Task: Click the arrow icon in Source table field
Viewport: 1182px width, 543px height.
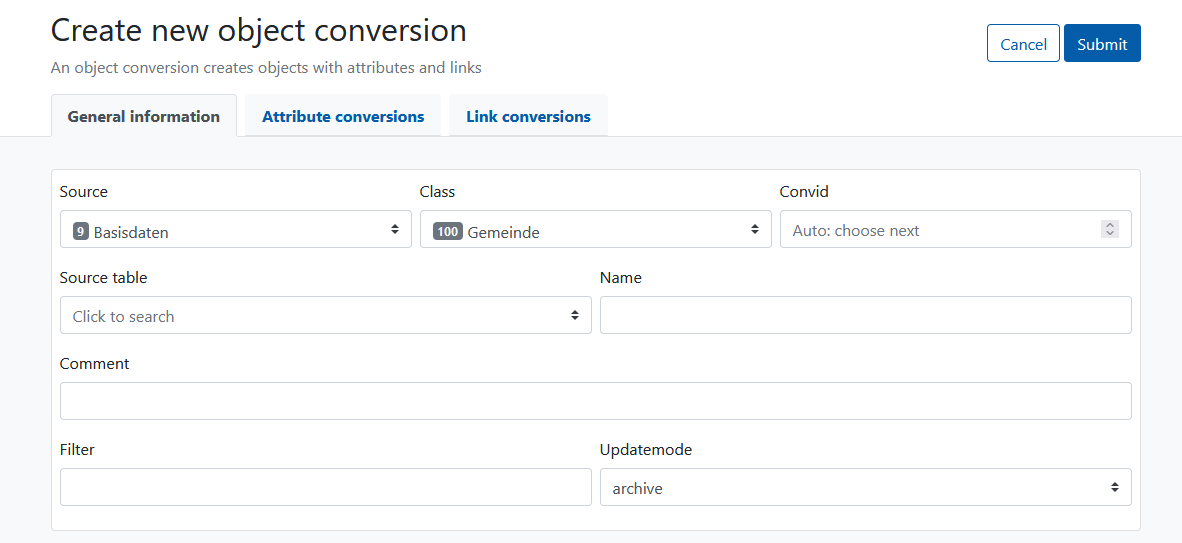Action: pyautogui.click(x=575, y=315)
